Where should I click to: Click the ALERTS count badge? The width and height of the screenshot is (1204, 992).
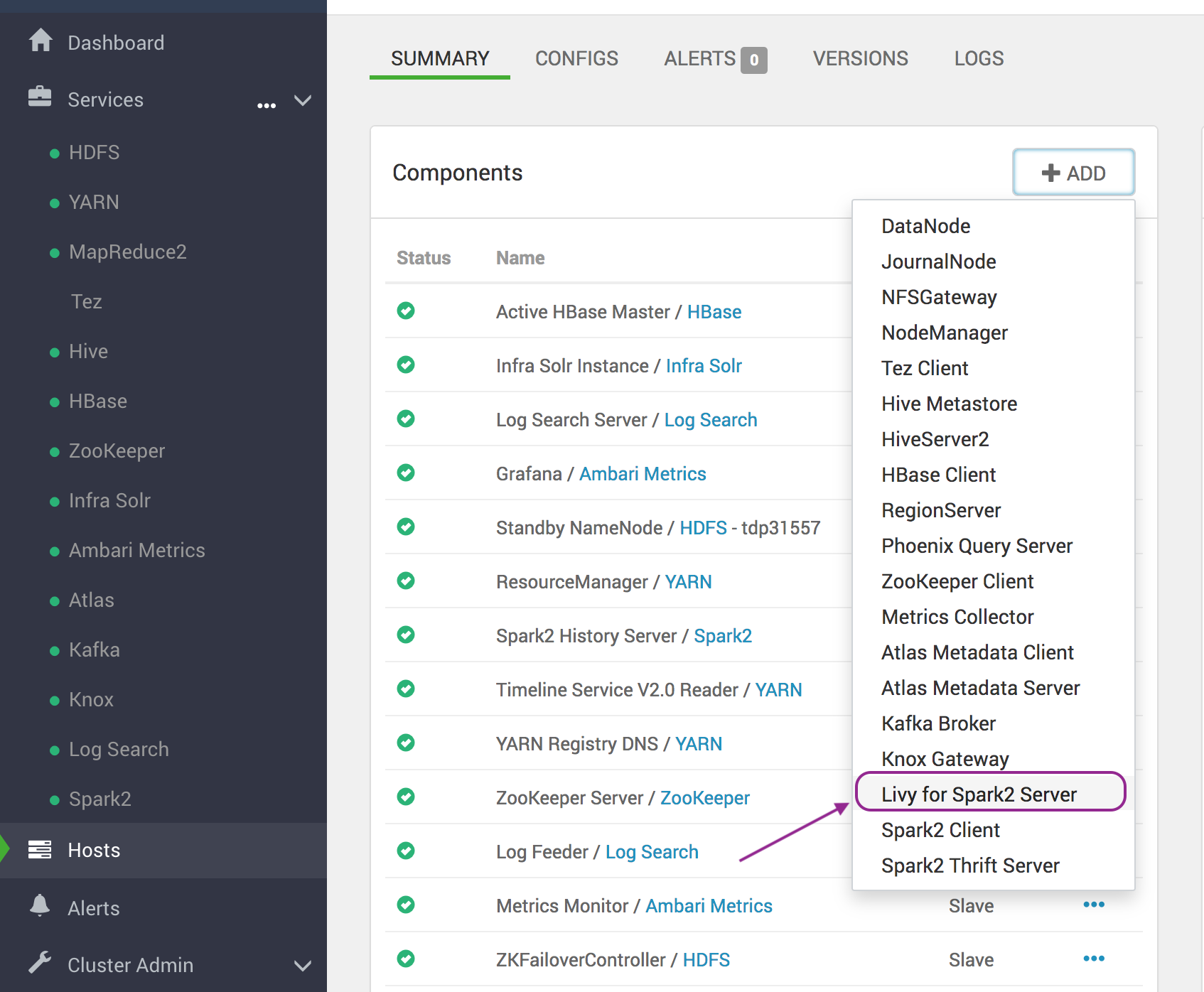[x=754, y=60]
